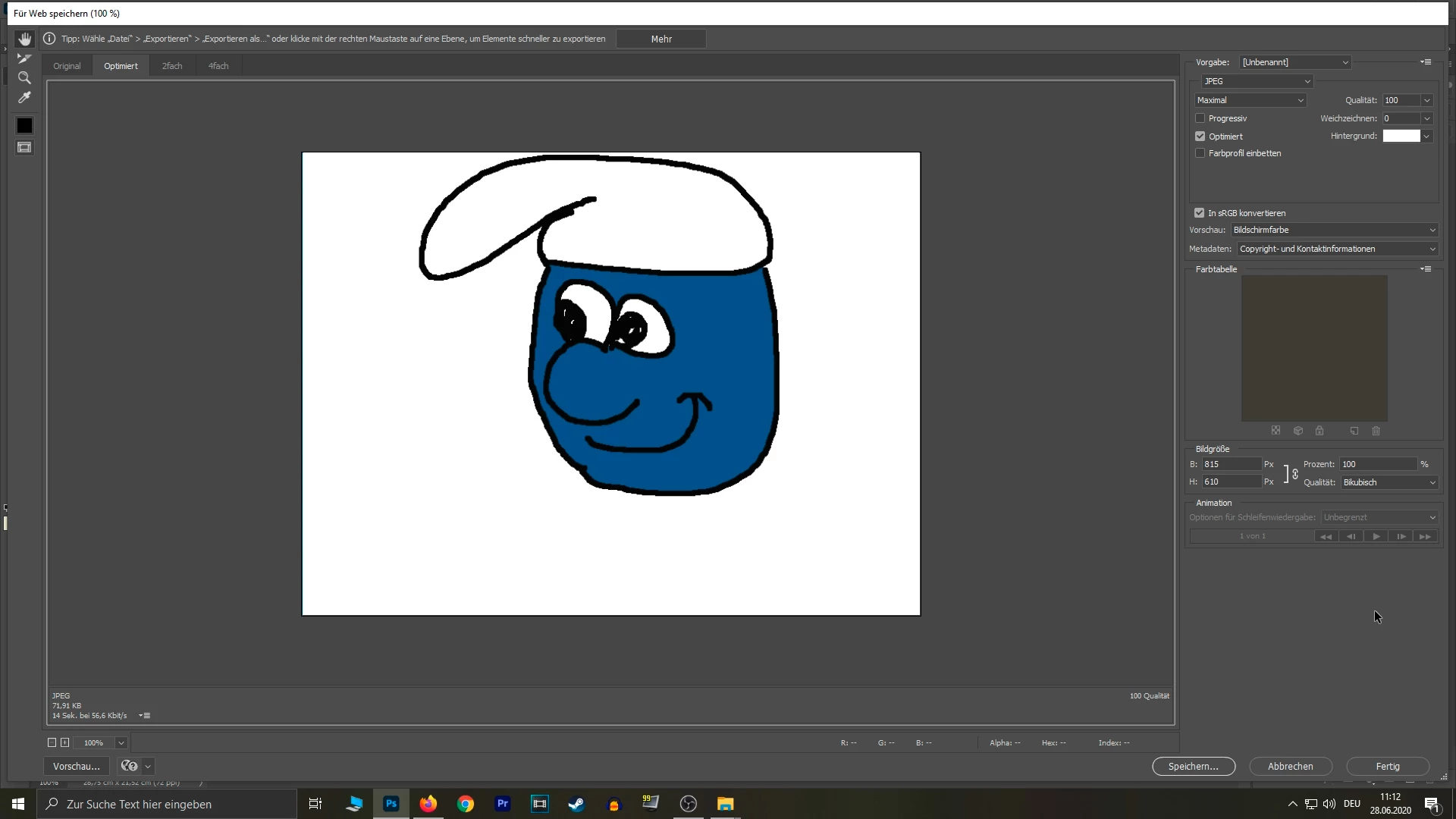Click the trash icon under color table
1456x819 pixels.
[1376, 431]
